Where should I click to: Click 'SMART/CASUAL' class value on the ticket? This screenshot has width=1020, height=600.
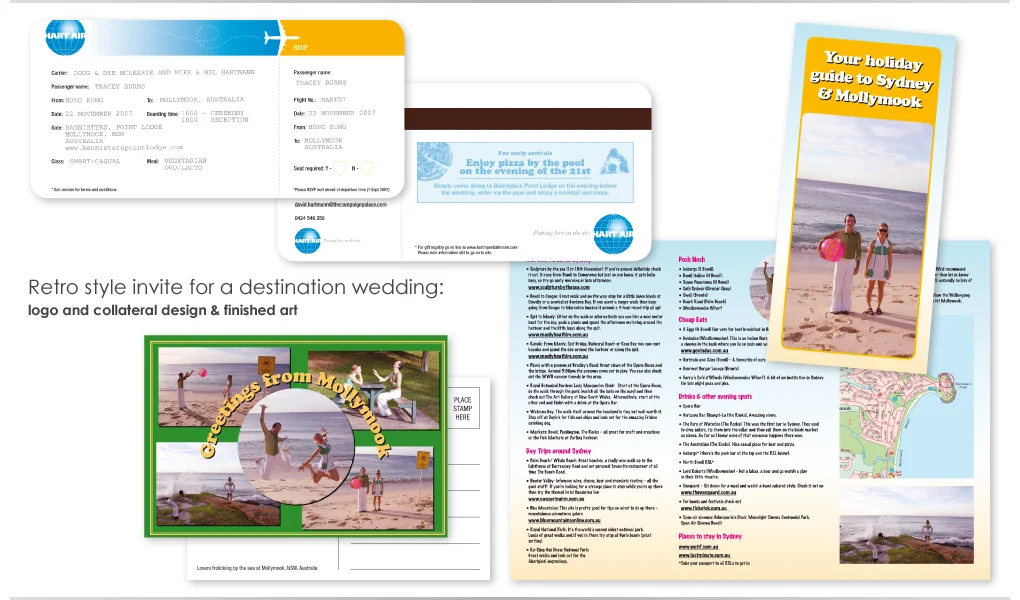(94, 161)
